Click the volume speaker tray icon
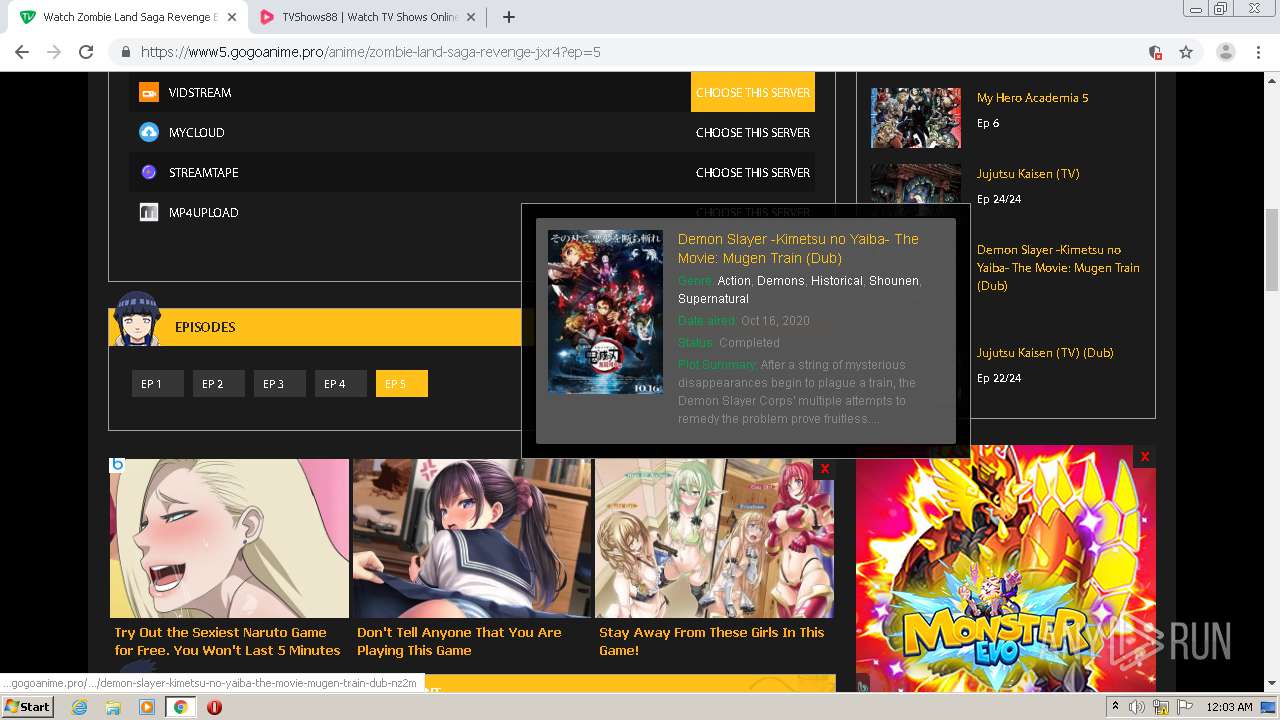The width and height of the screenshot is (1280, 720). click(x=1138, y=707)
